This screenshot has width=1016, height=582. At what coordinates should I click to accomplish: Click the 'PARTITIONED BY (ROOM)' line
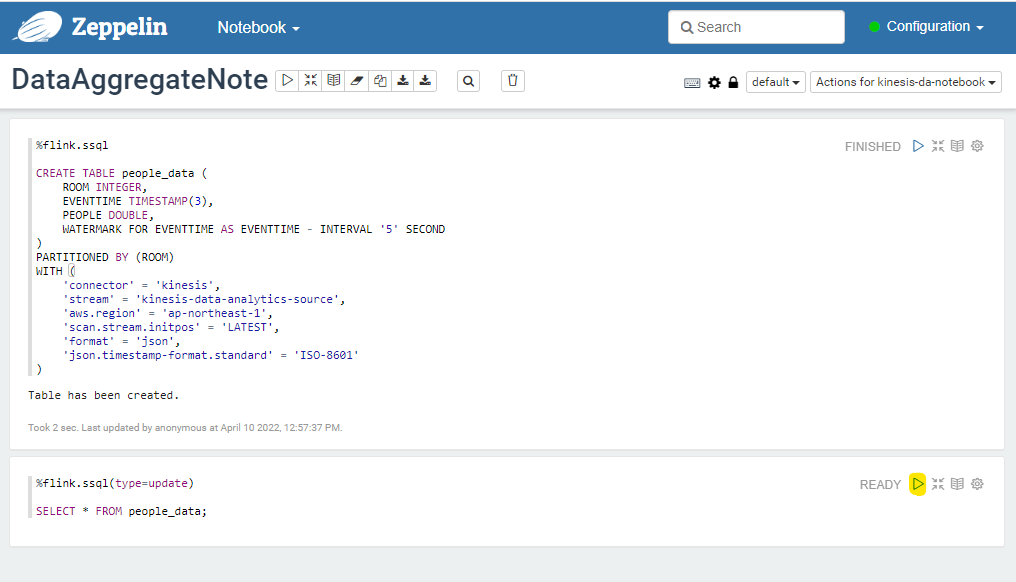(105, 257)
